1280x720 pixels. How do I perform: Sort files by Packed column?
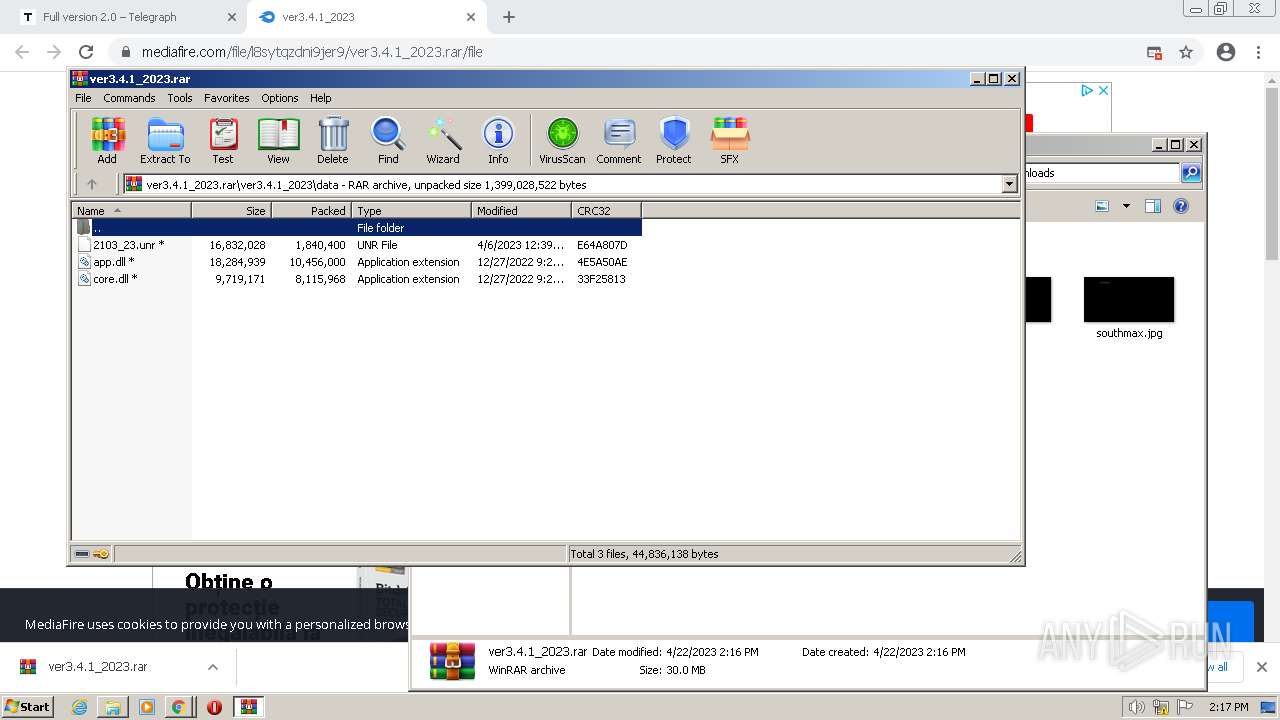(311, 210)
